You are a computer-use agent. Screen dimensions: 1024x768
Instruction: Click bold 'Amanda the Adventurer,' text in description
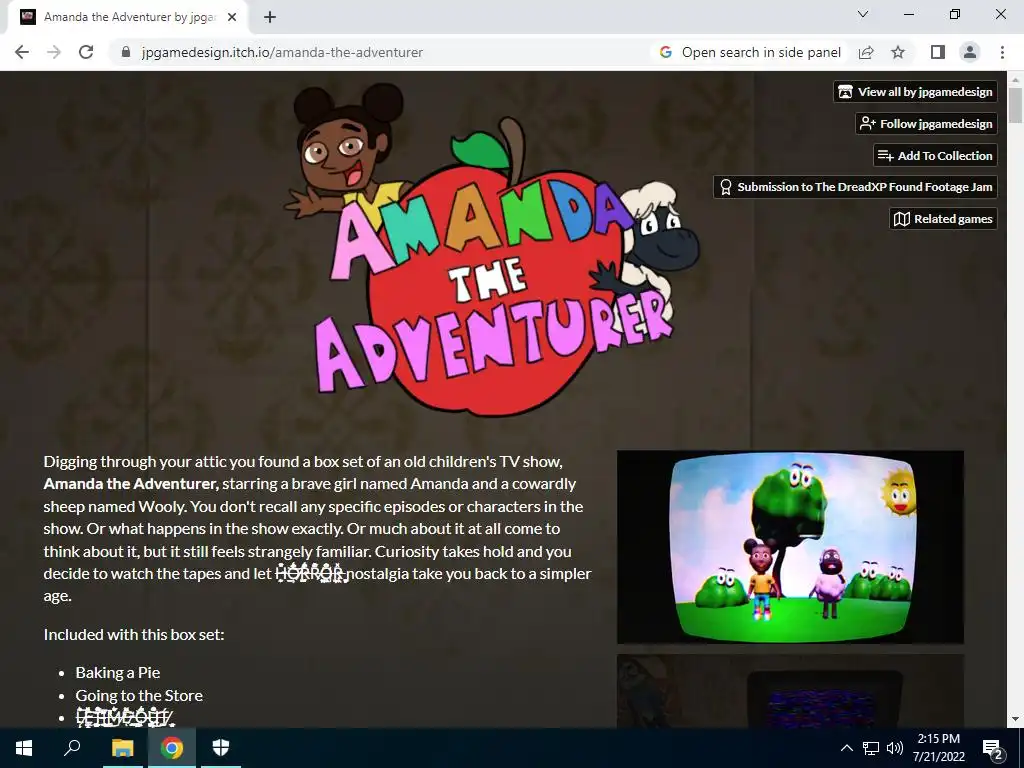pyautogui.click(x=131, y=484)
